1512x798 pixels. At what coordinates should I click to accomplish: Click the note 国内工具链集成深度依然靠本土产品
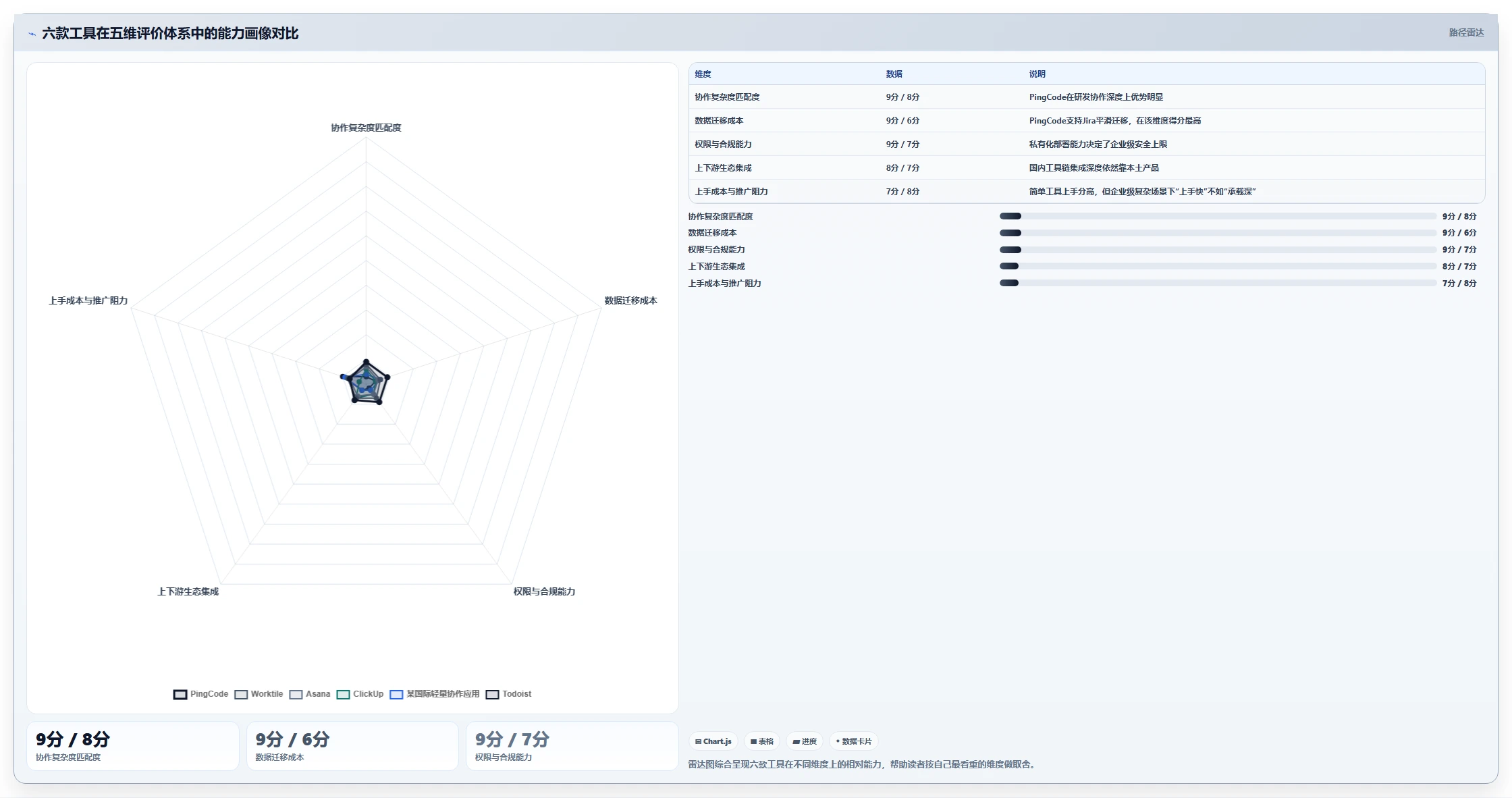1093,168
